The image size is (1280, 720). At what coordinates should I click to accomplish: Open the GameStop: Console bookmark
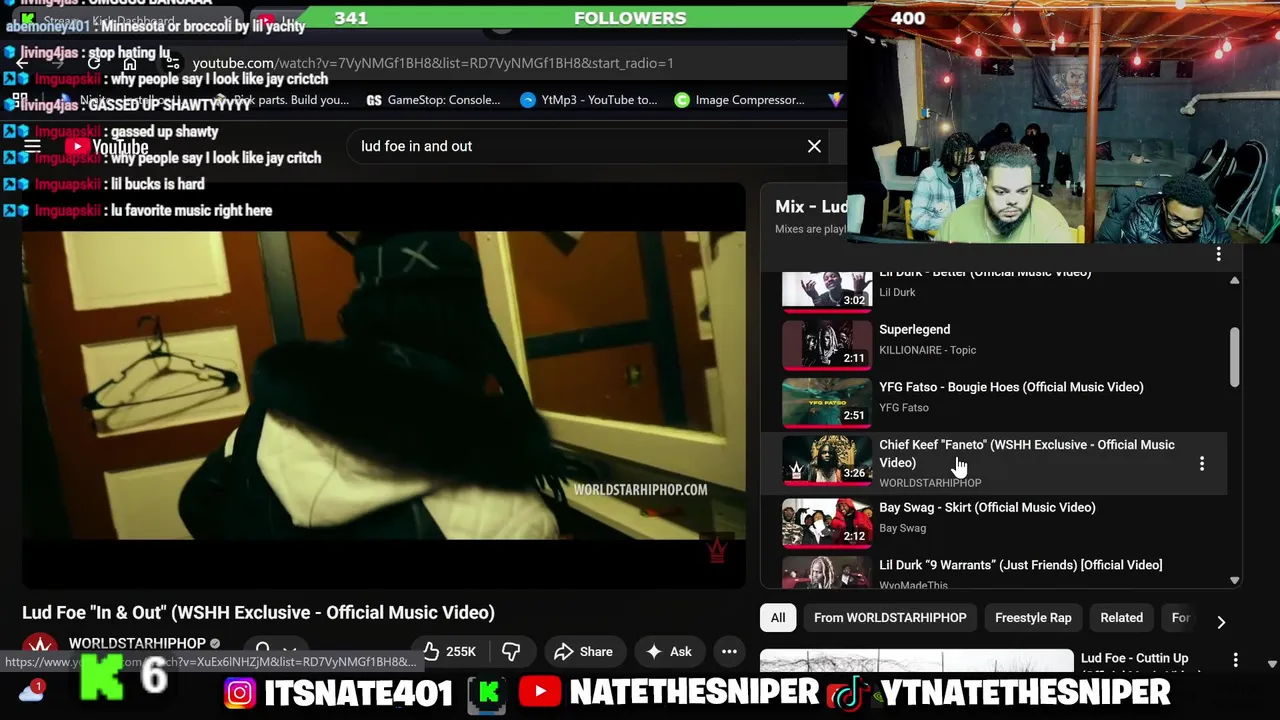433,100
